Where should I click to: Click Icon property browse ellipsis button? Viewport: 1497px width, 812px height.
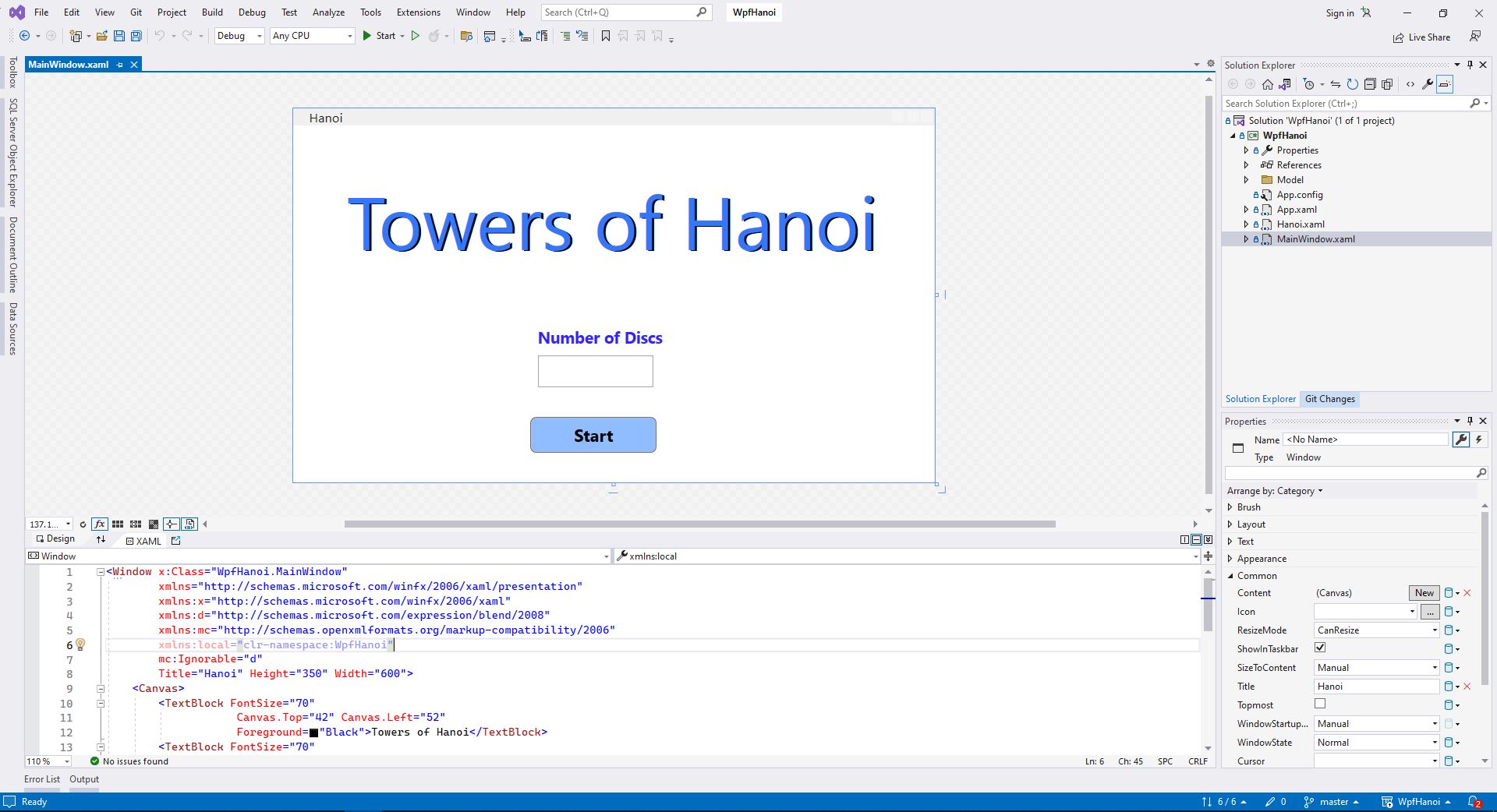(1430, 612)
